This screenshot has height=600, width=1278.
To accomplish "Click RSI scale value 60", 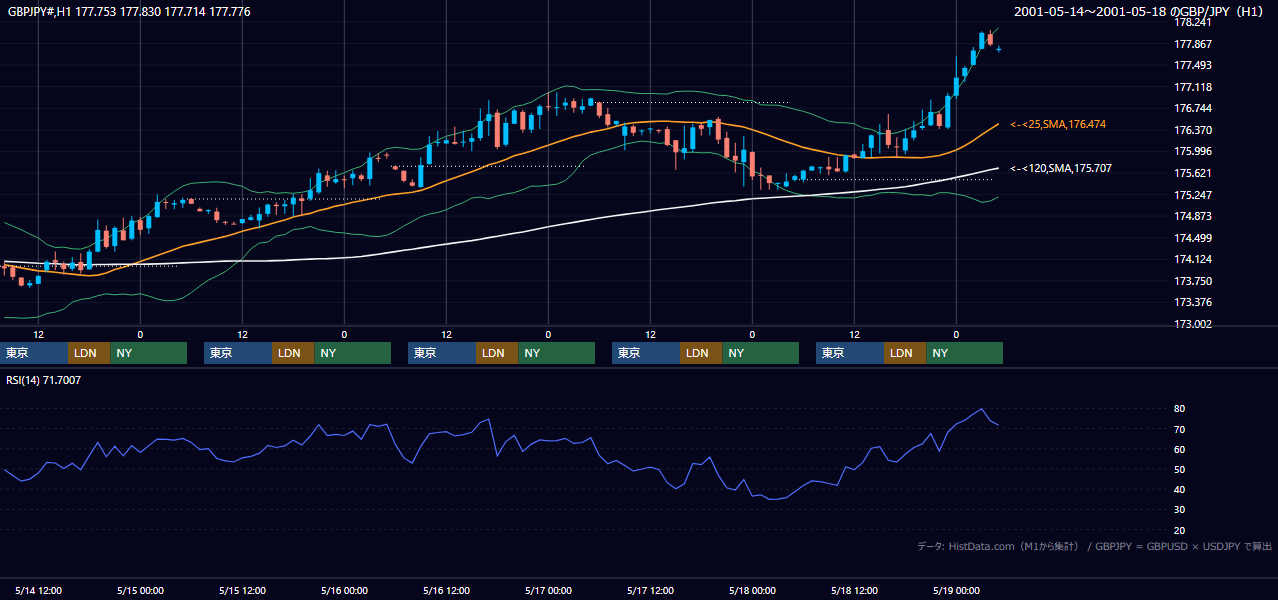I will tap(1180, 449).
